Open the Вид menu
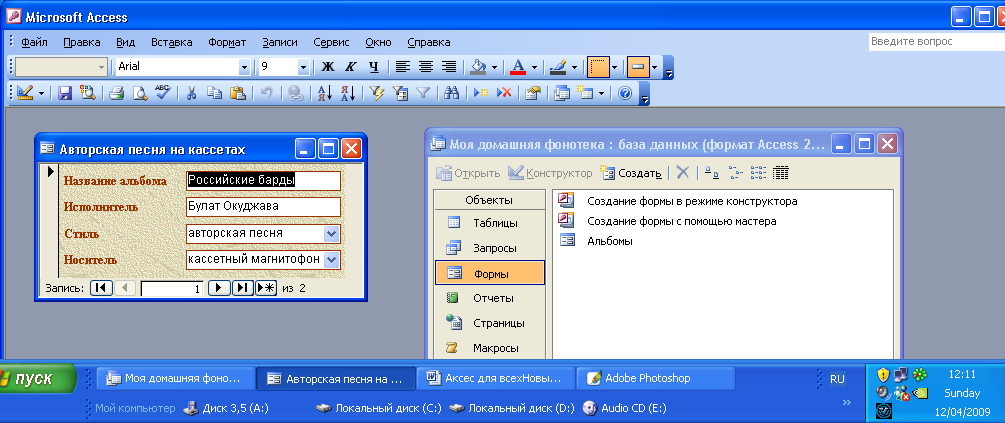Viewport: 1005px width, 423px height. (126, 42)
